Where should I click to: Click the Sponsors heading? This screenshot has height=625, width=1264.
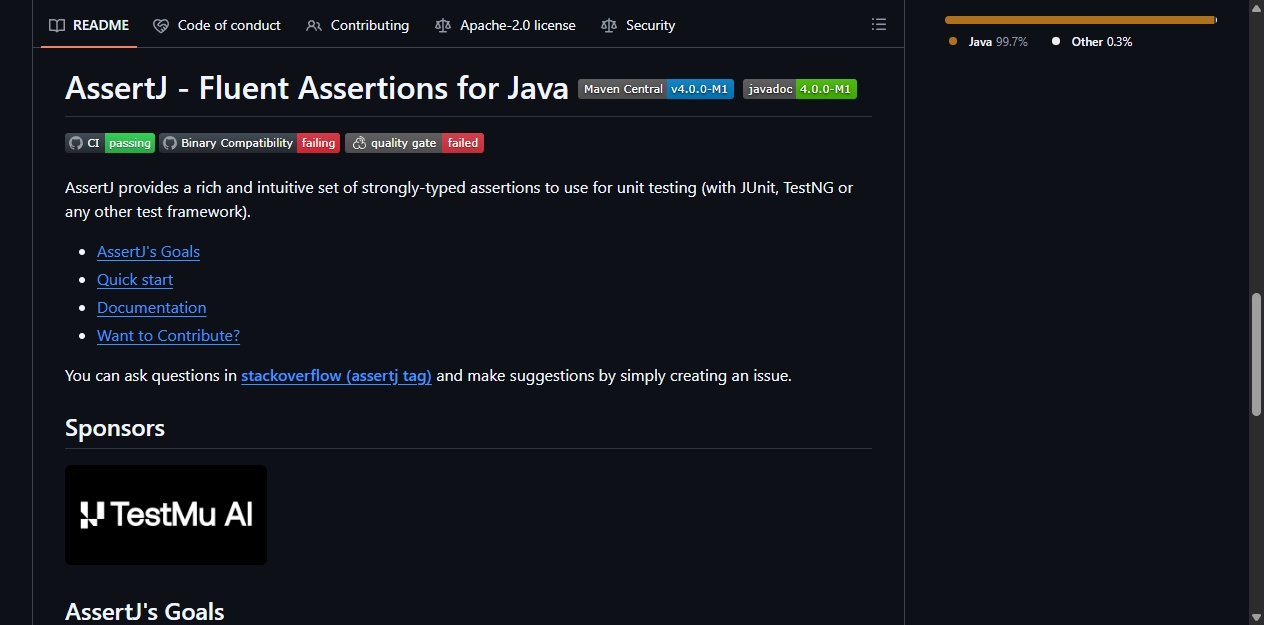[x=115, y=428]
